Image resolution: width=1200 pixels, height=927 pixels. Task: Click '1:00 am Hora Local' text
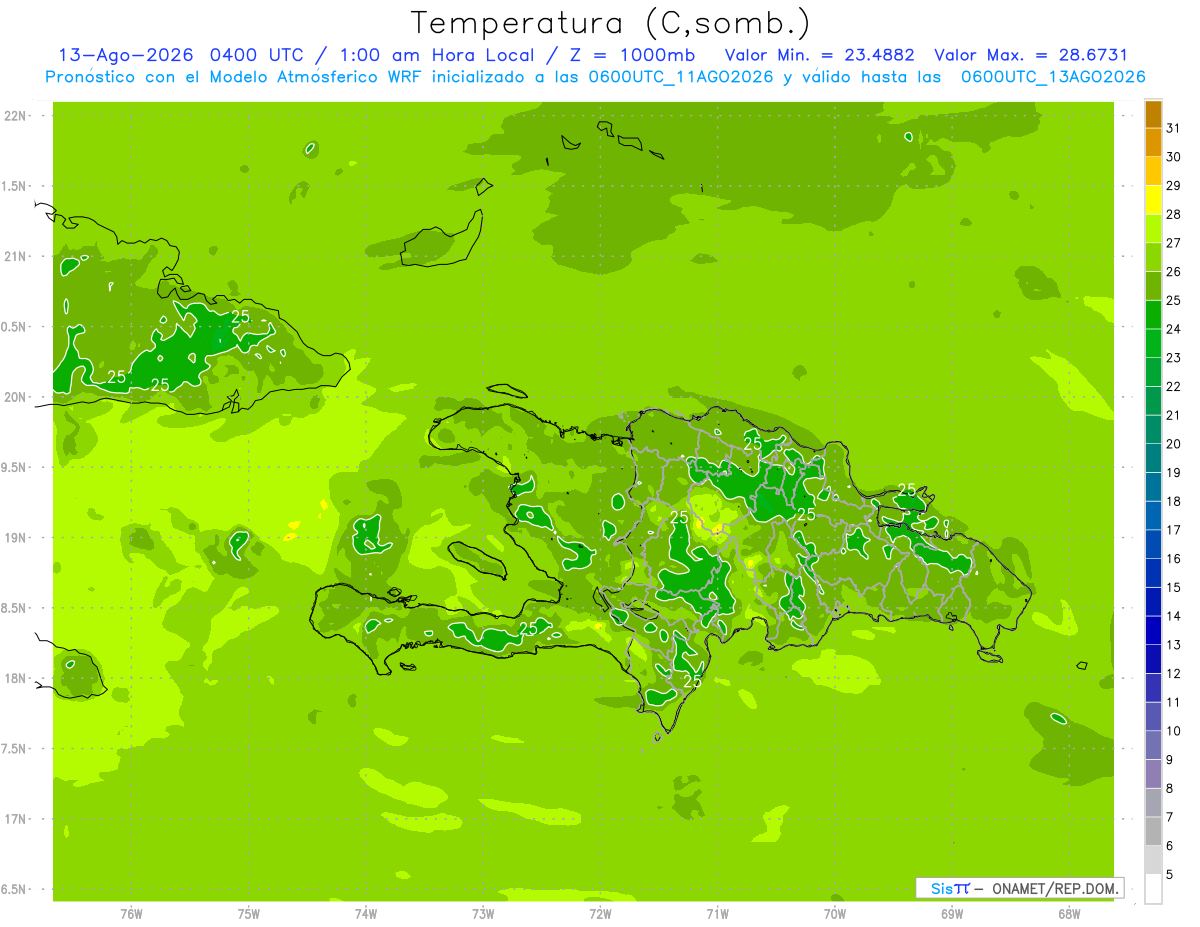(x=437, y=55)
